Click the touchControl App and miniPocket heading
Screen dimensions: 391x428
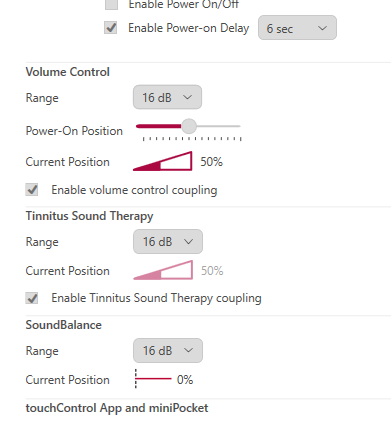[x=117, y=408]
